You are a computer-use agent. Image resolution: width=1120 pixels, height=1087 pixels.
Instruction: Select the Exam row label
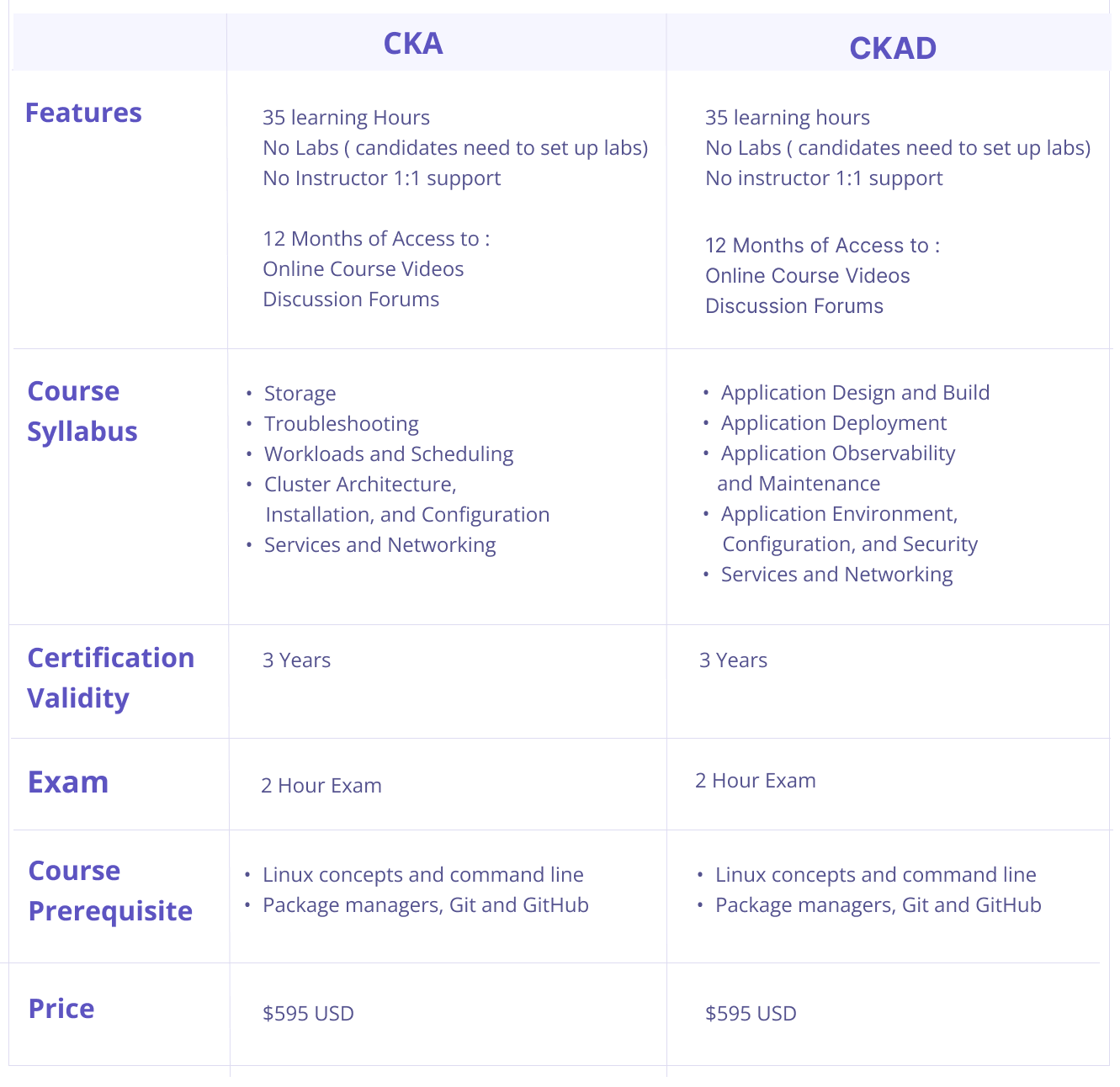68,782
